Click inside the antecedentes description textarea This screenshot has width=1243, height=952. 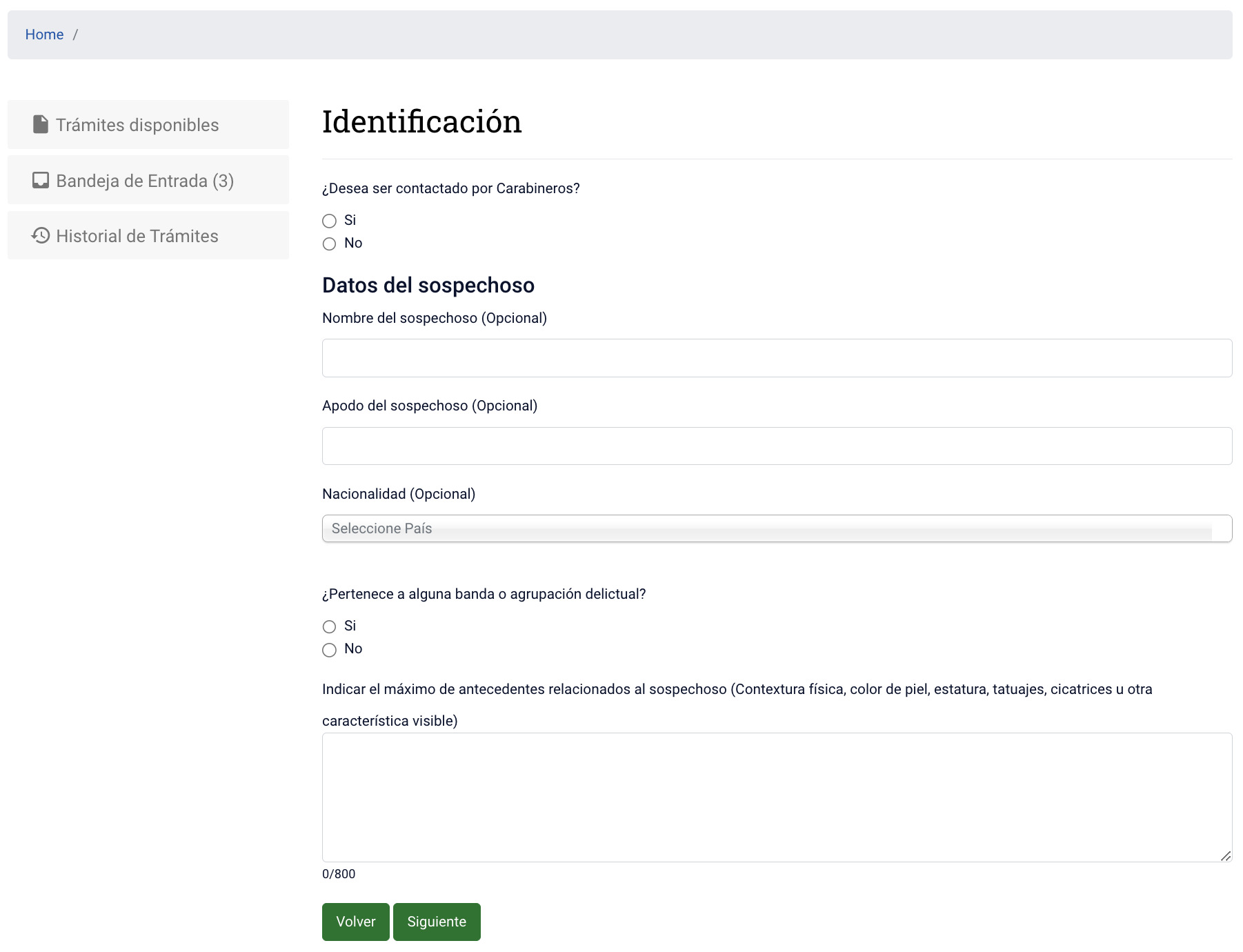[x=775, y=797]
